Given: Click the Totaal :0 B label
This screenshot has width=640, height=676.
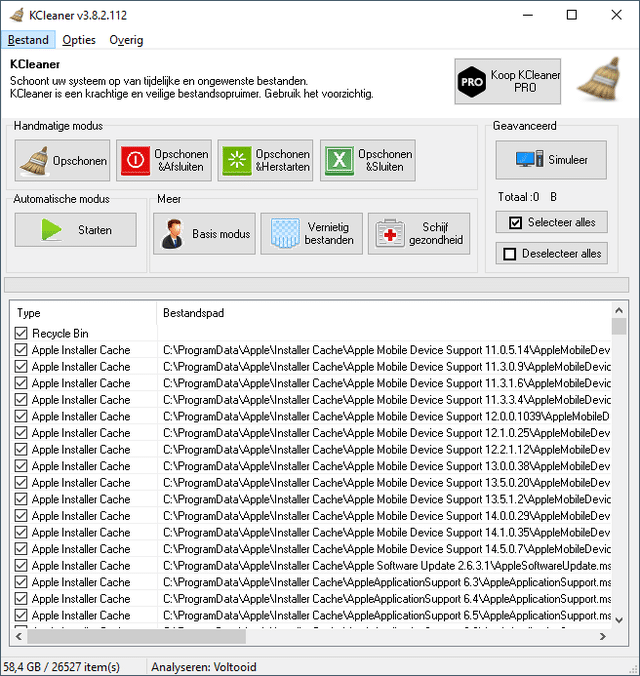Looking at the screenshot, I should pyautogui.click(x=527, y=197).
